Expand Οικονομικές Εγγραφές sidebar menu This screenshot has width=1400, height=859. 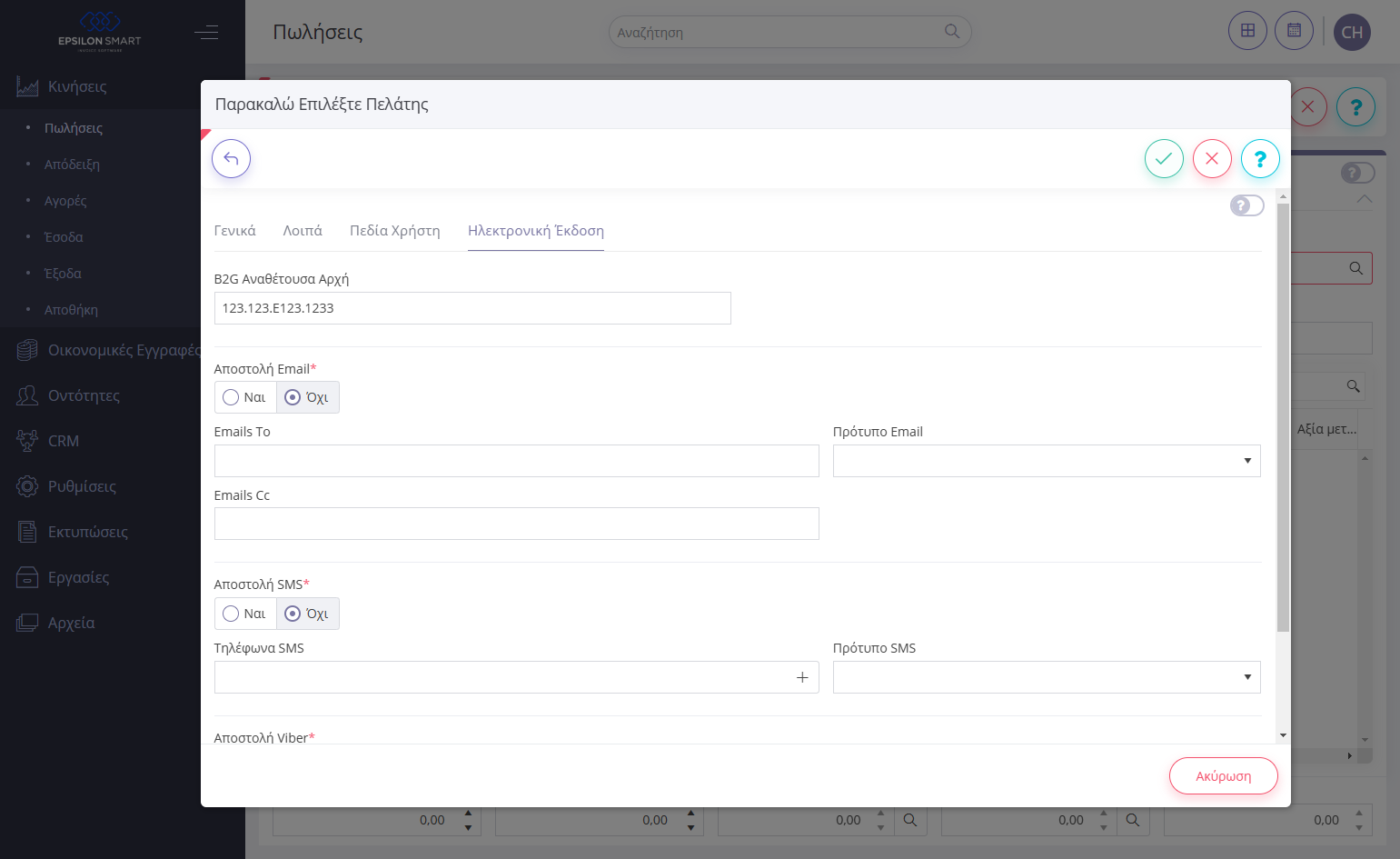tap(124, 350)
